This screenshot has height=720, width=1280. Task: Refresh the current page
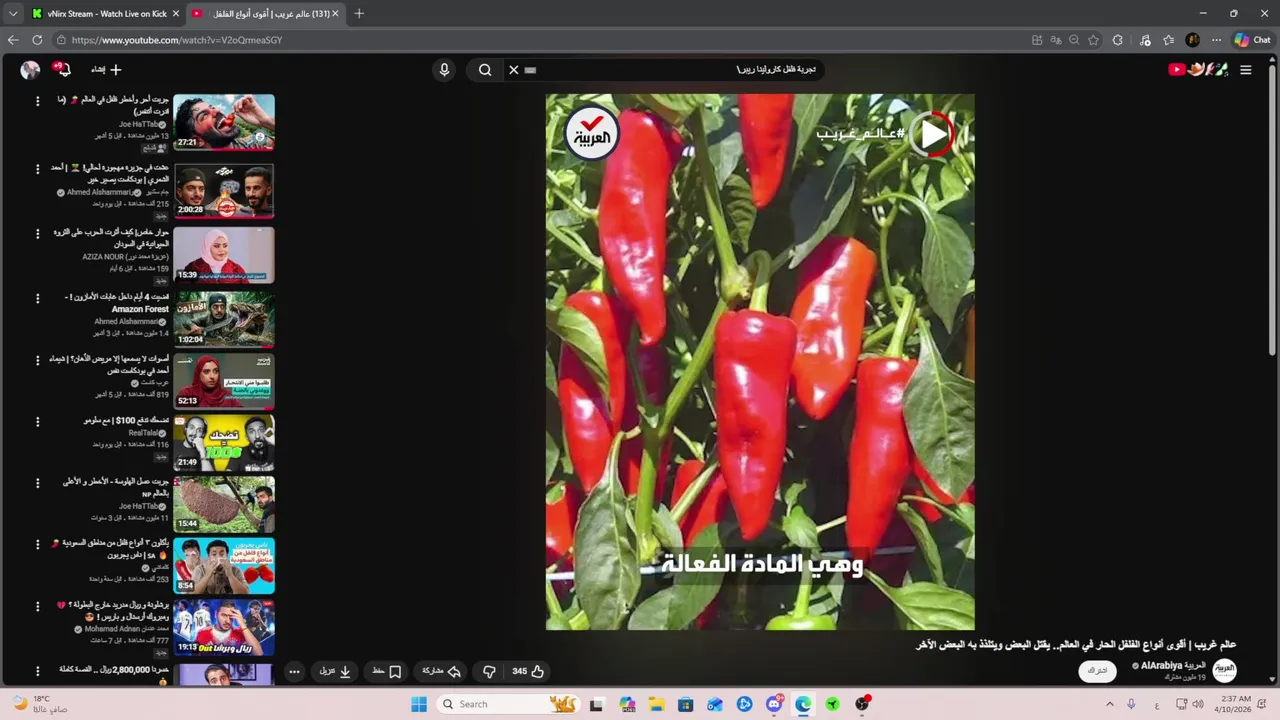tap(37, 40)
